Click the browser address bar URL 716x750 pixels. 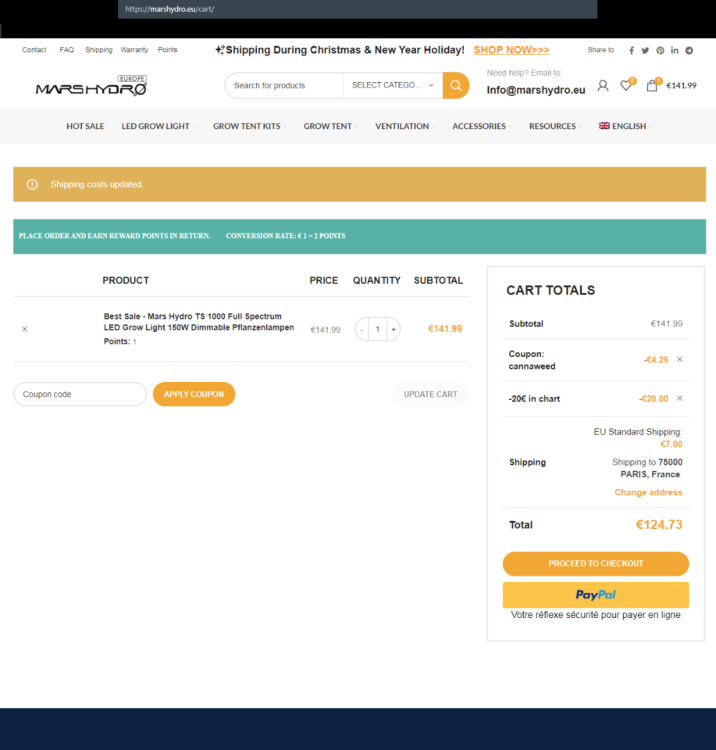click(169, 9)
